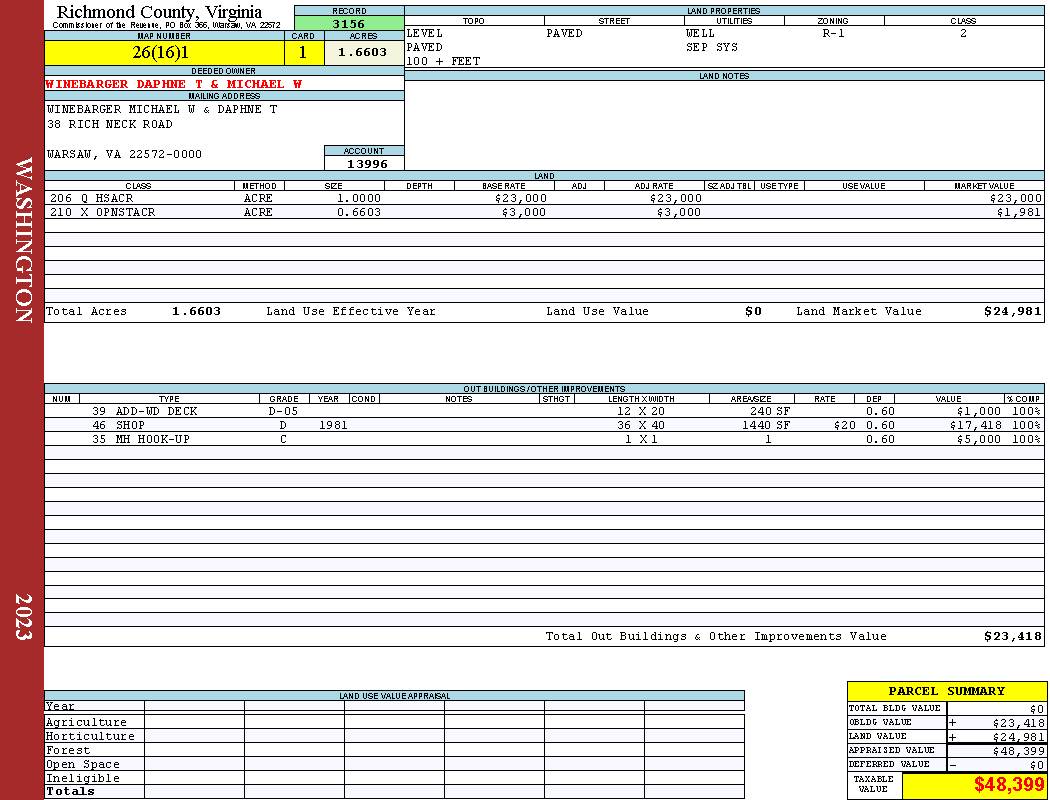
Task: Click deeded owner WINEBARGER DAPHNE T & MICHAEL W
Action: [173, 84]
